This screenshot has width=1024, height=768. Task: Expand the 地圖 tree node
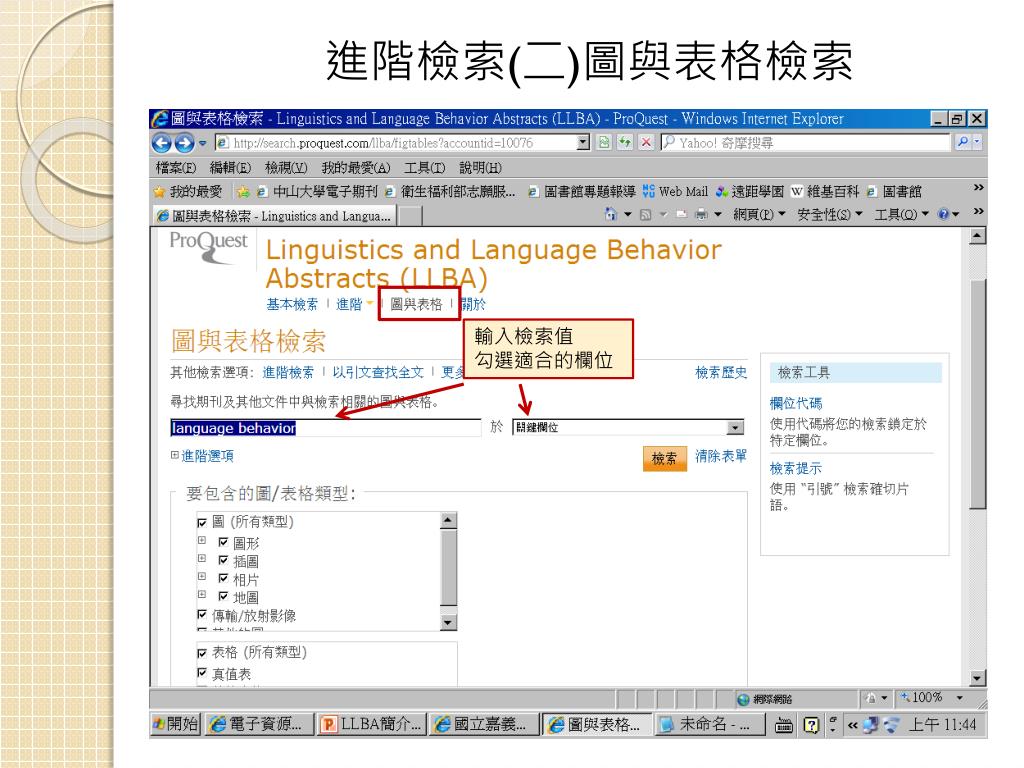pyautogui.click(x=202, y=595)
